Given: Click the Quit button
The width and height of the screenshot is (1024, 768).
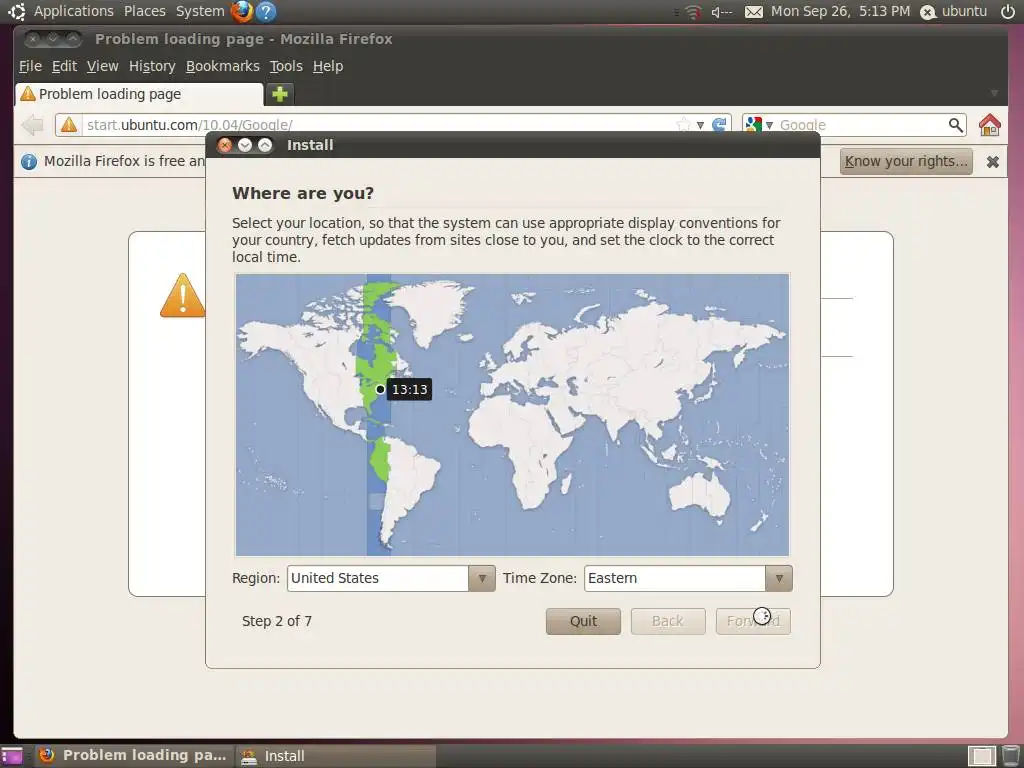Looking at the screenshot, I should point(583,621).
